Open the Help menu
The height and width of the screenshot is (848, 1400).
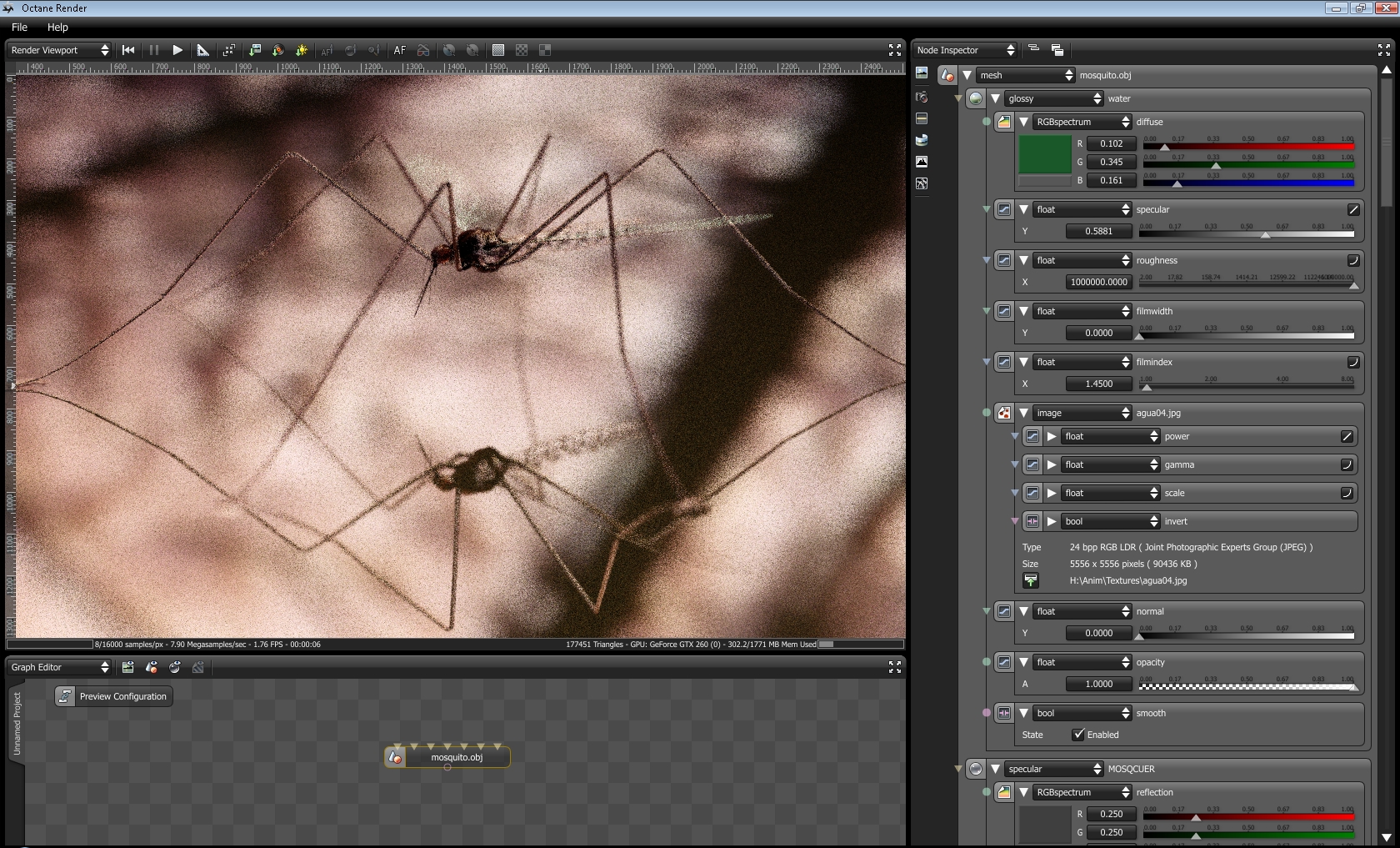pyautogui.click(x=57, y=28)
